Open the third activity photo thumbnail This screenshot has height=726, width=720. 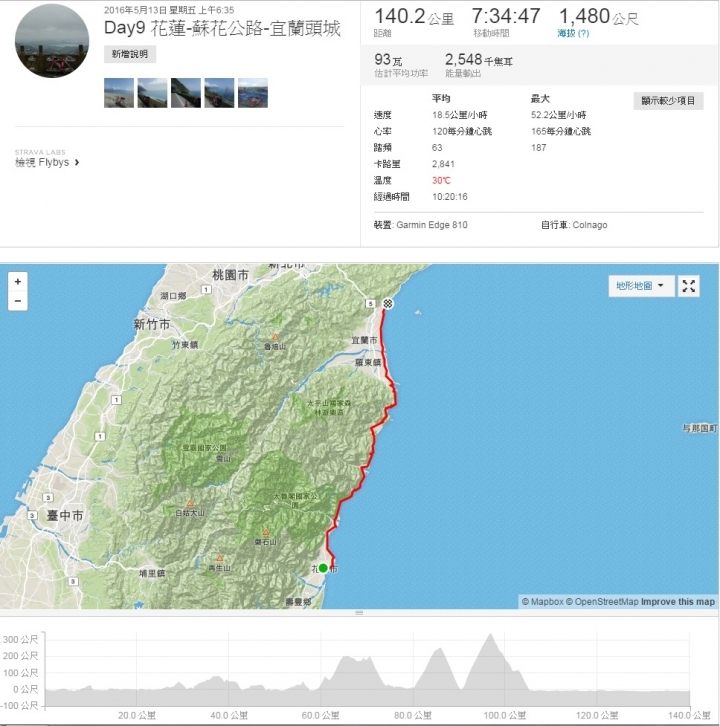coord(186,93)
